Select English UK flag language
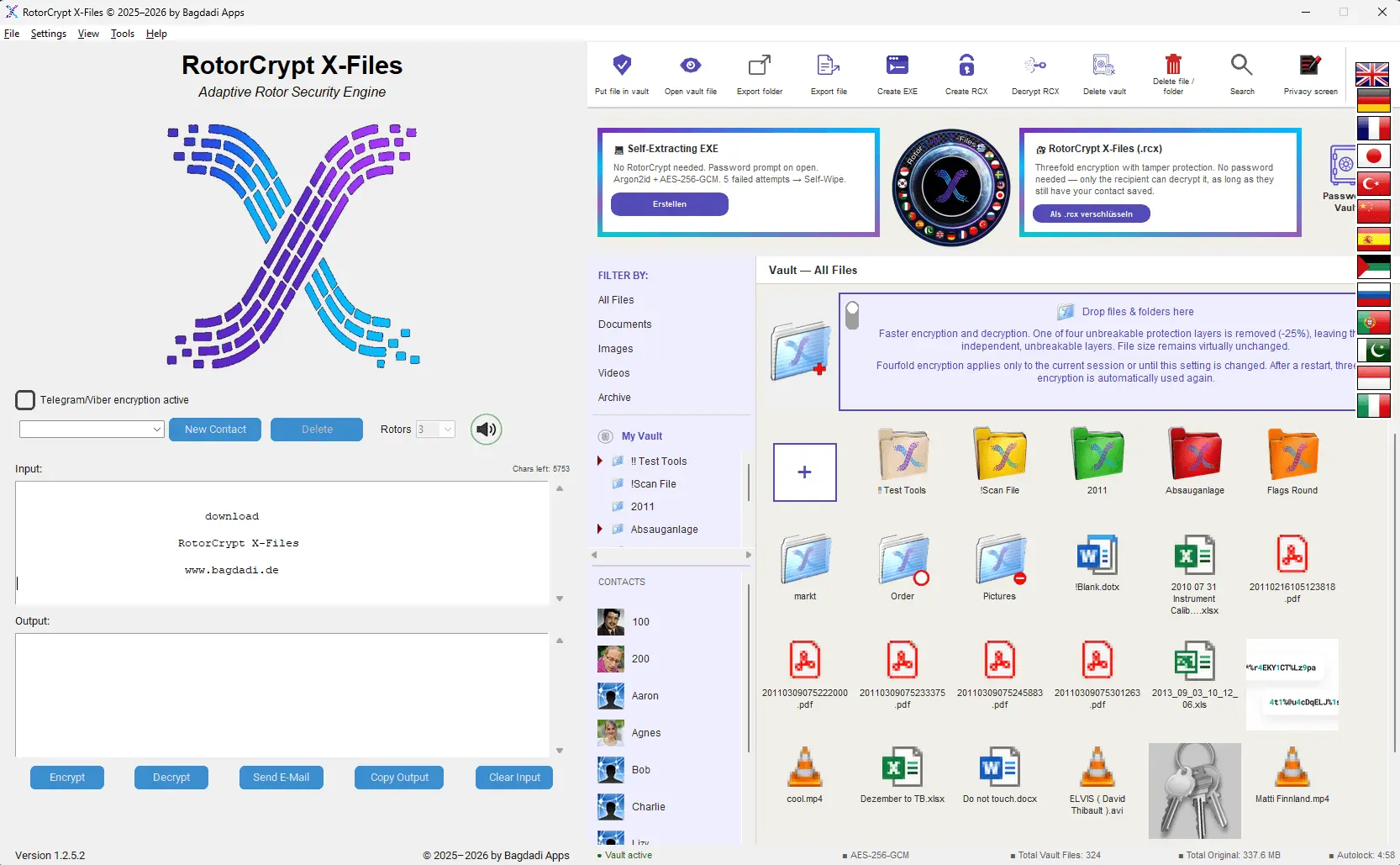1400x865 pixels. 1373,74
